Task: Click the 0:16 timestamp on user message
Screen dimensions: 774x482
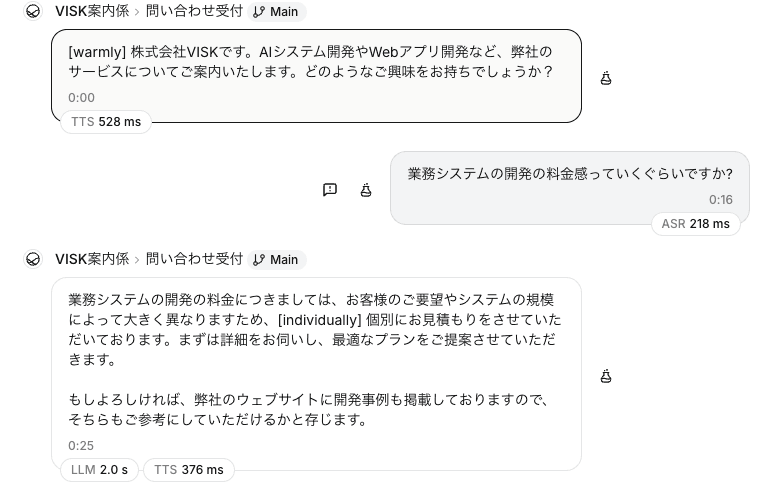Action: 721,200
